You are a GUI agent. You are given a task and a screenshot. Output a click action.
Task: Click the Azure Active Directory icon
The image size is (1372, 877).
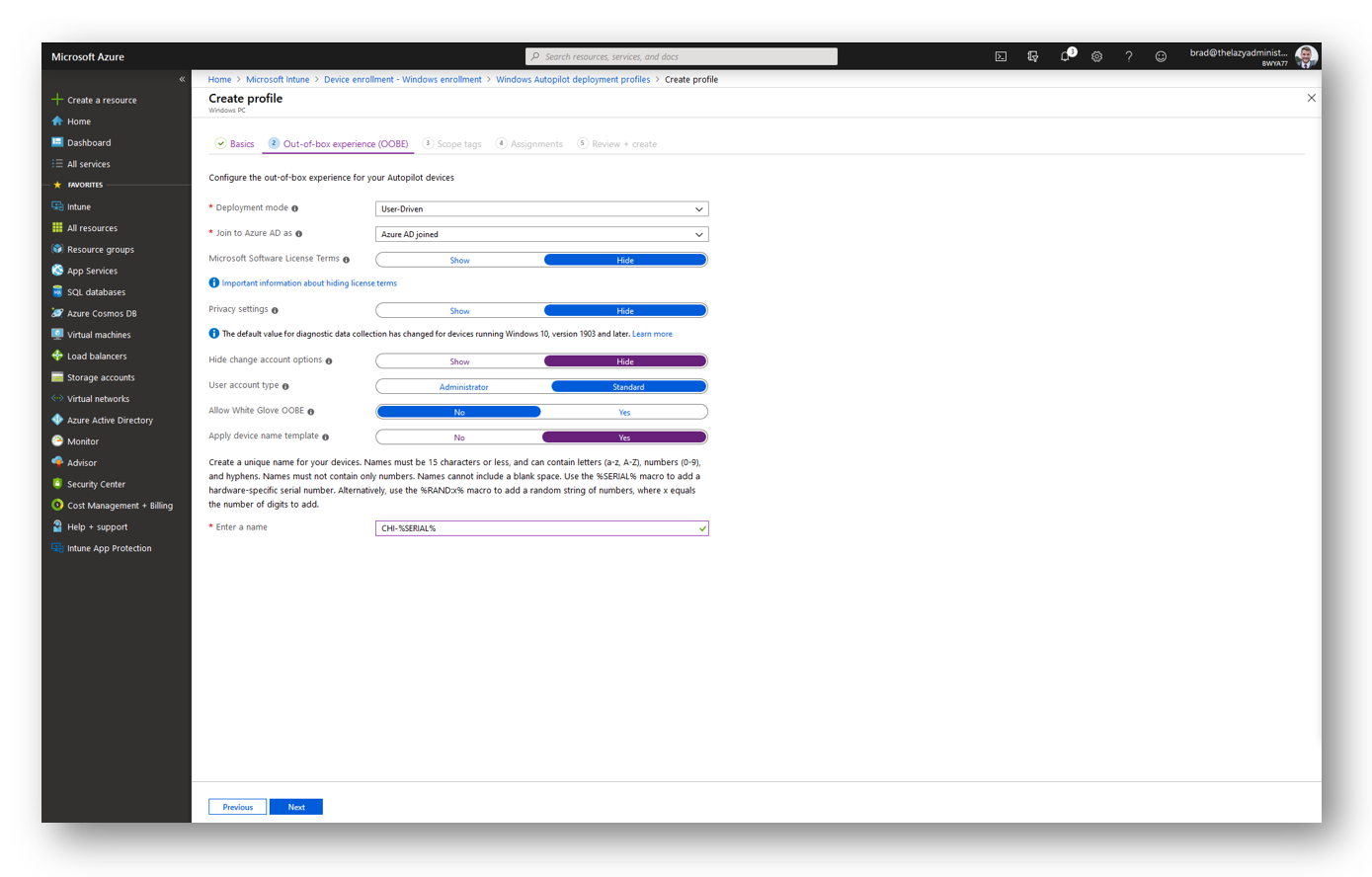(57, 420)
